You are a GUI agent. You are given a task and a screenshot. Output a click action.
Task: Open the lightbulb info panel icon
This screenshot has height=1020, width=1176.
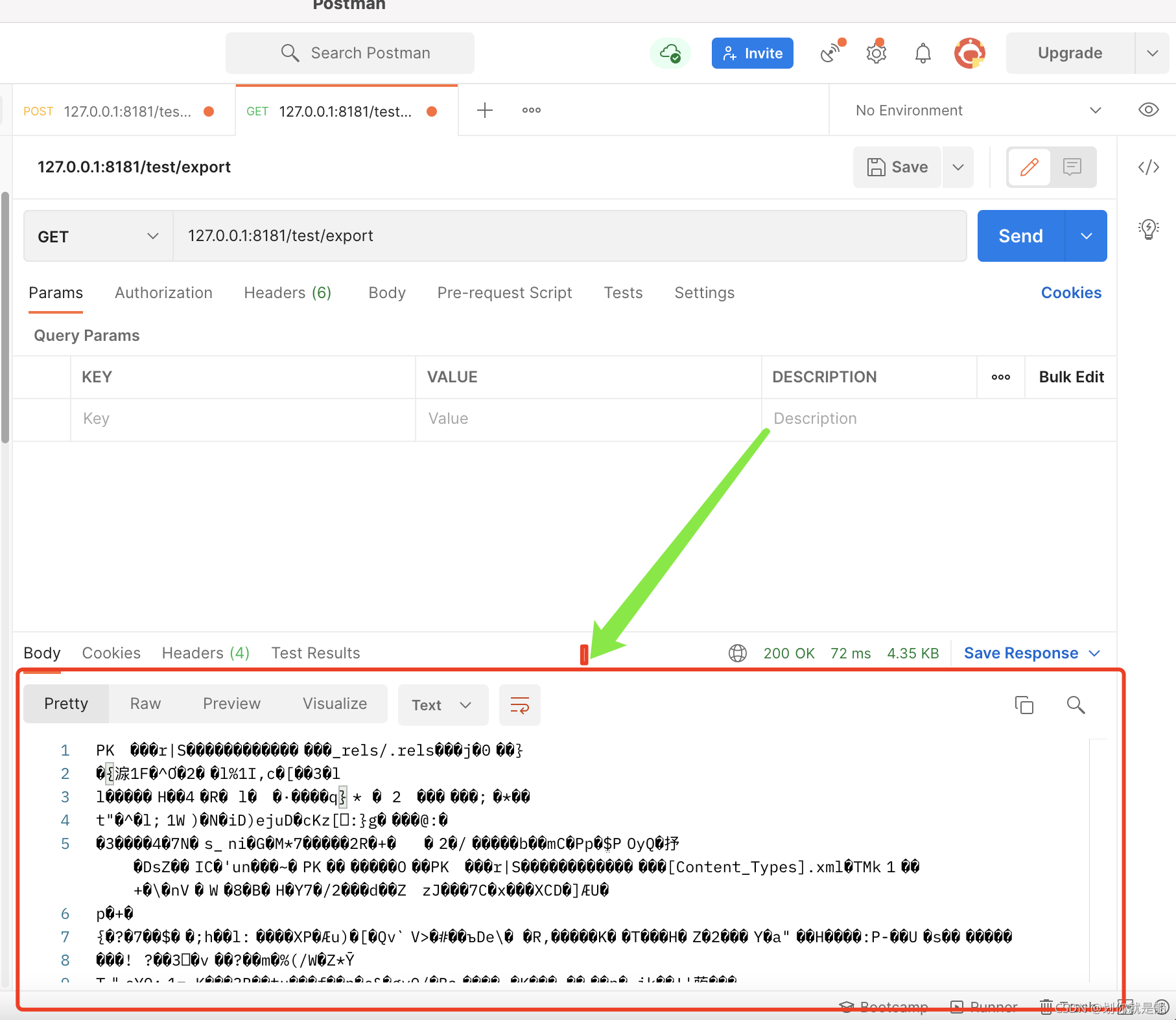coord(1149,229)
